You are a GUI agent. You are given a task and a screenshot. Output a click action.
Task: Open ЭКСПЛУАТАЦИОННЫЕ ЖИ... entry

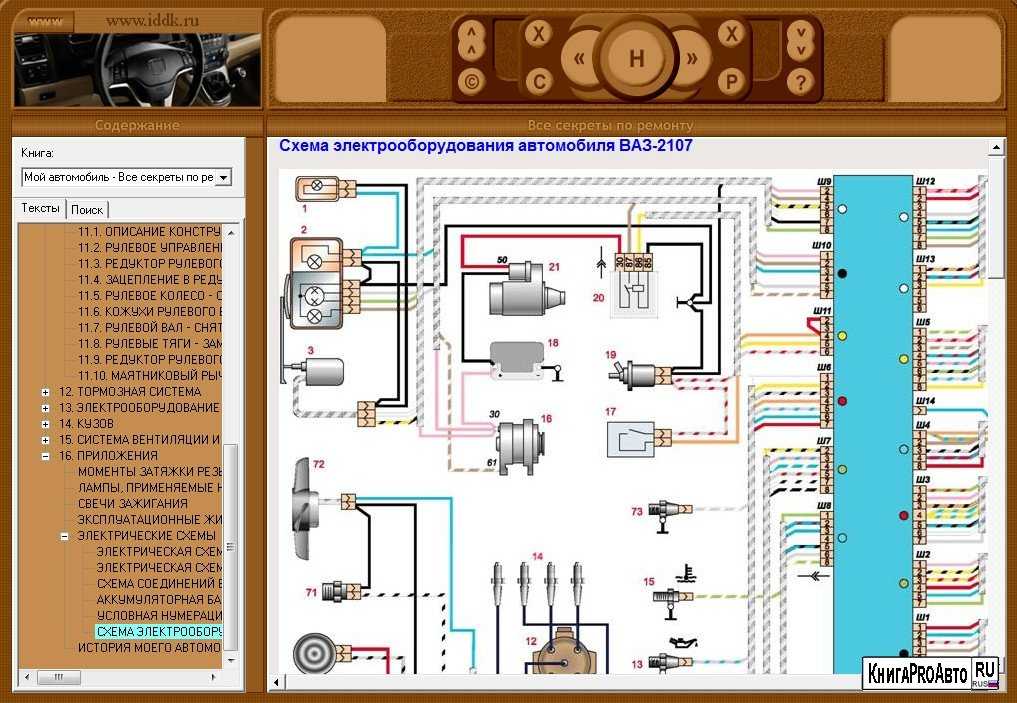pos(149,519)
